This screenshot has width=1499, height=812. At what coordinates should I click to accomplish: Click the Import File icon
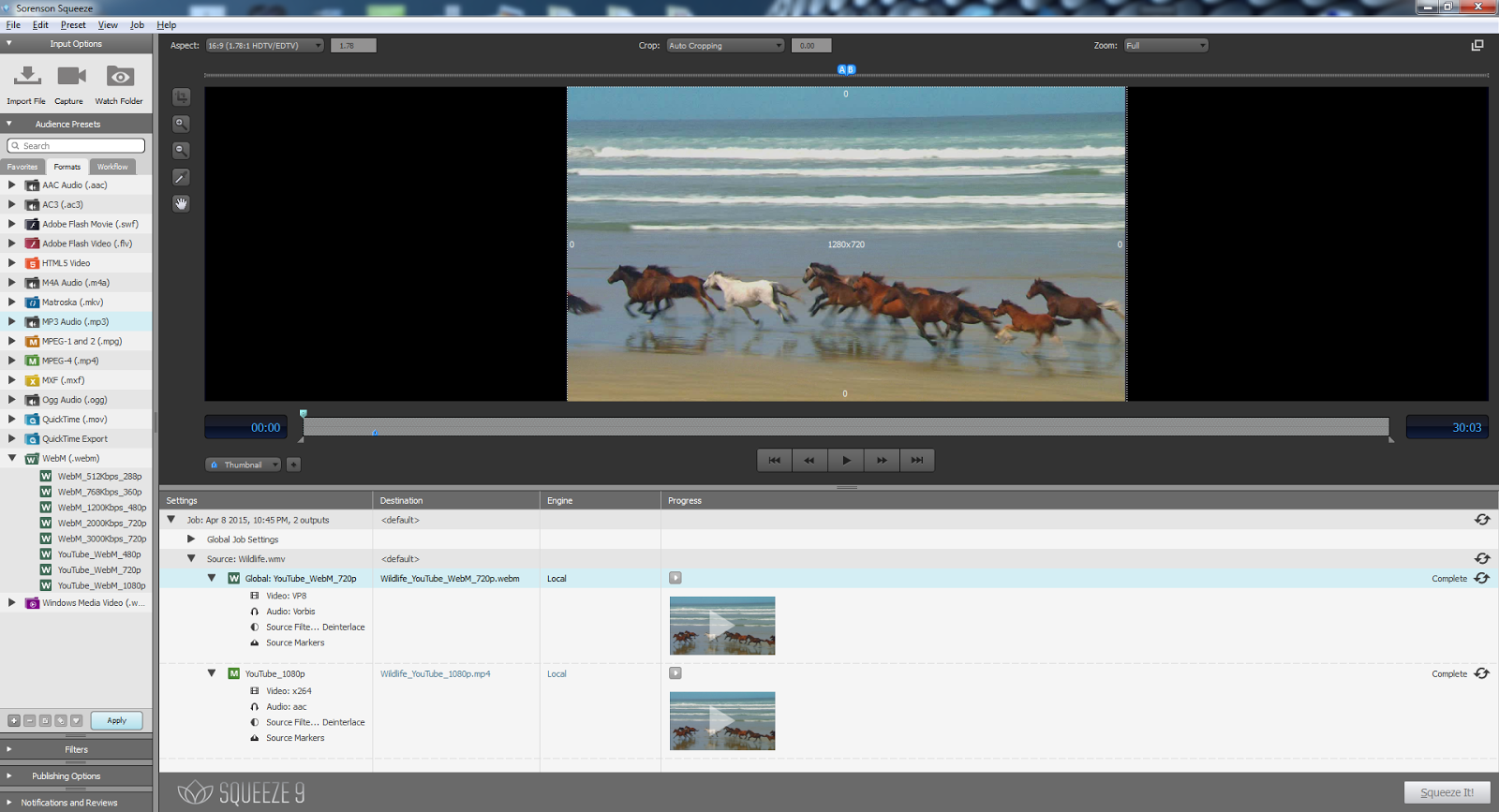point(27,76)
